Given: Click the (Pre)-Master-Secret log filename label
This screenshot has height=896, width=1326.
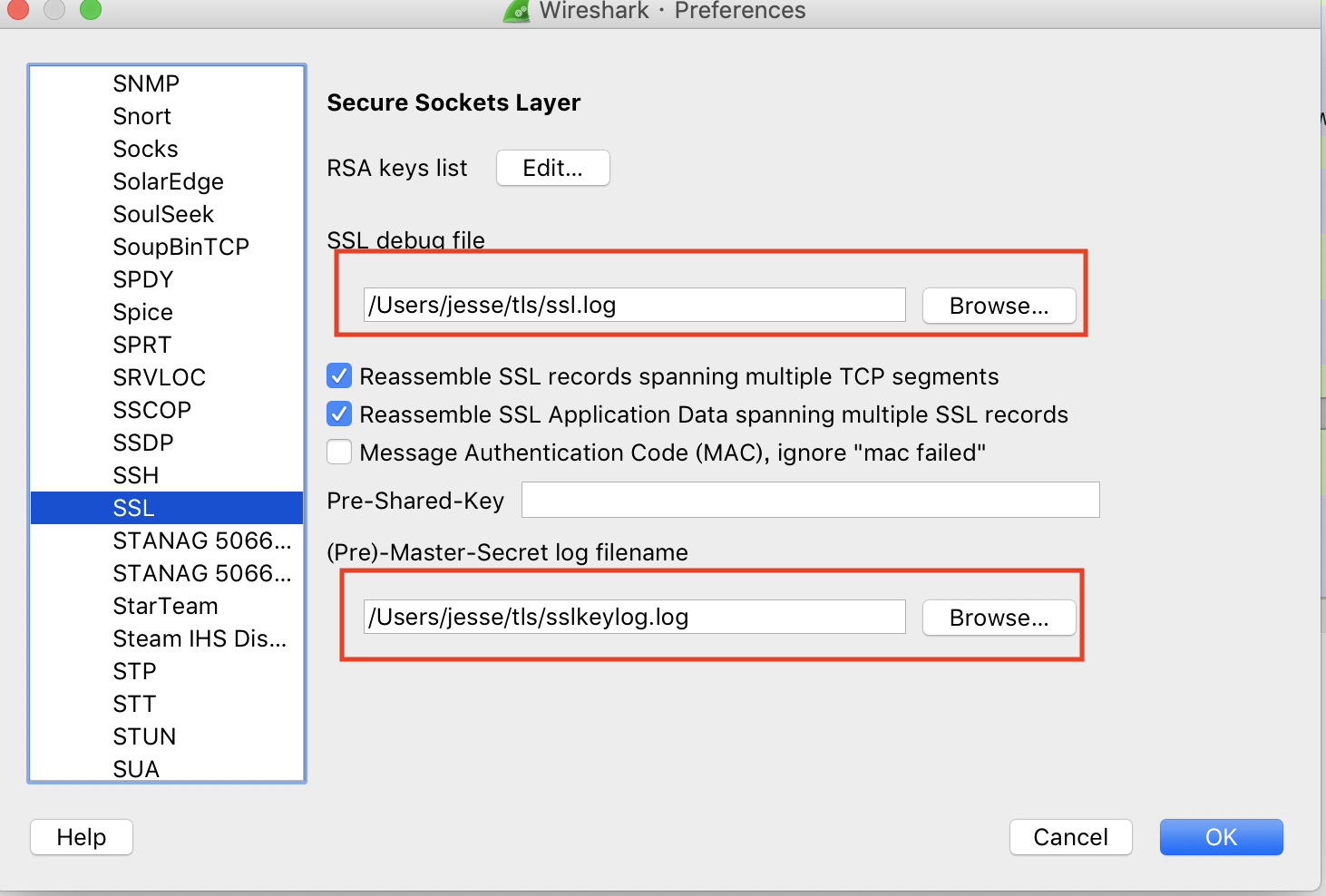Looking at the screenshot, I should click(508, 552).
